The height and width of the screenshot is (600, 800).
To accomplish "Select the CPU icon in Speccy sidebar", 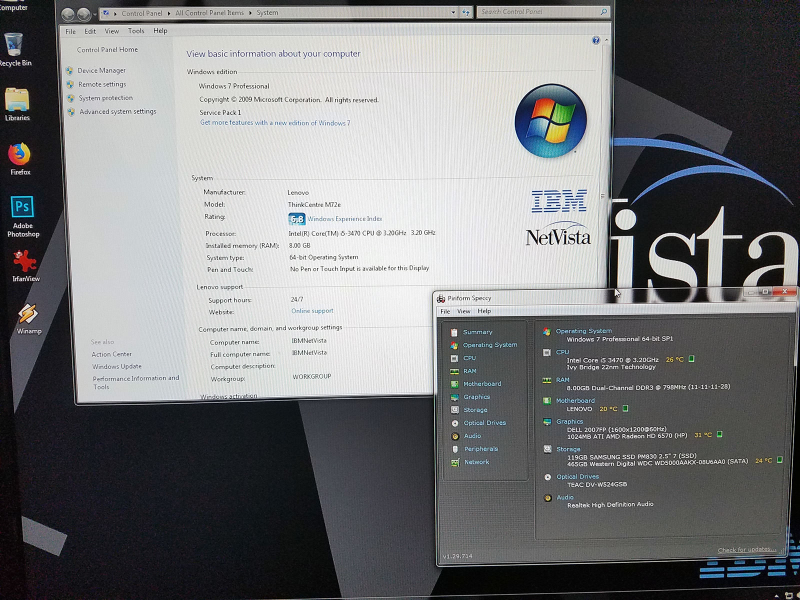I will 454,358.
